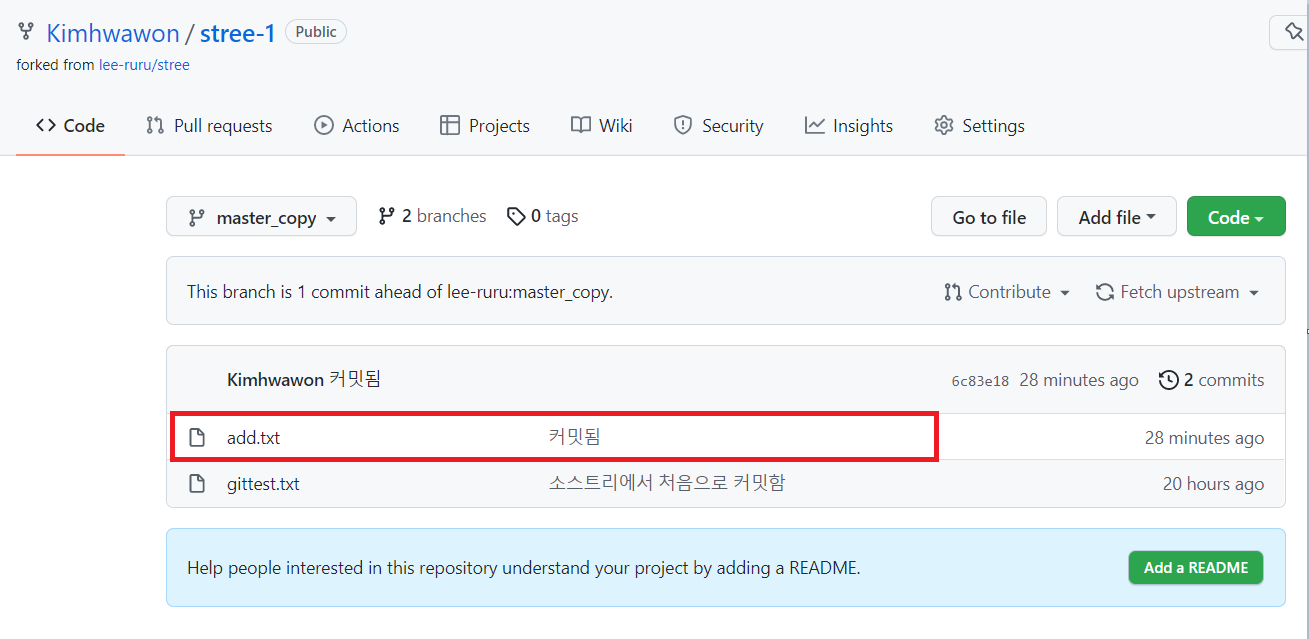This screenshot has height=639, width=1309.
Task: Click the fork icon beside Kimhwawon
Action: (26, 32)
